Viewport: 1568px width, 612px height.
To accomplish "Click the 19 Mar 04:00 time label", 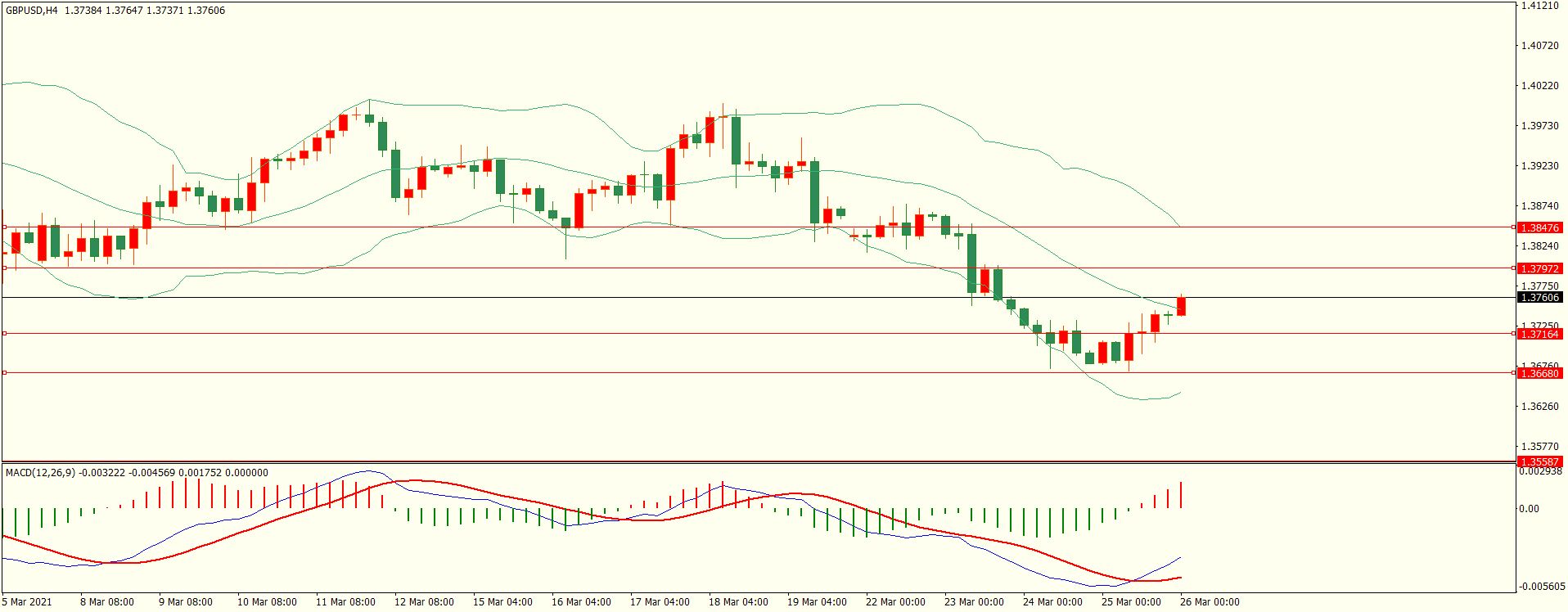I will click(x=817, y=602).
